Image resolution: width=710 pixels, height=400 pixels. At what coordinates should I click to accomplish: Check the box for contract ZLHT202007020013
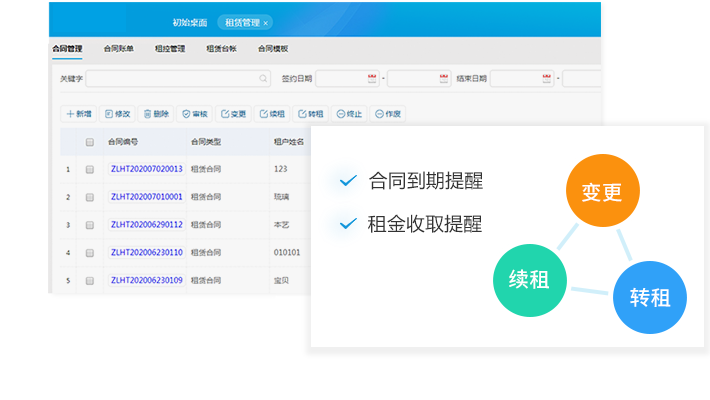click(x=89, y=170)
